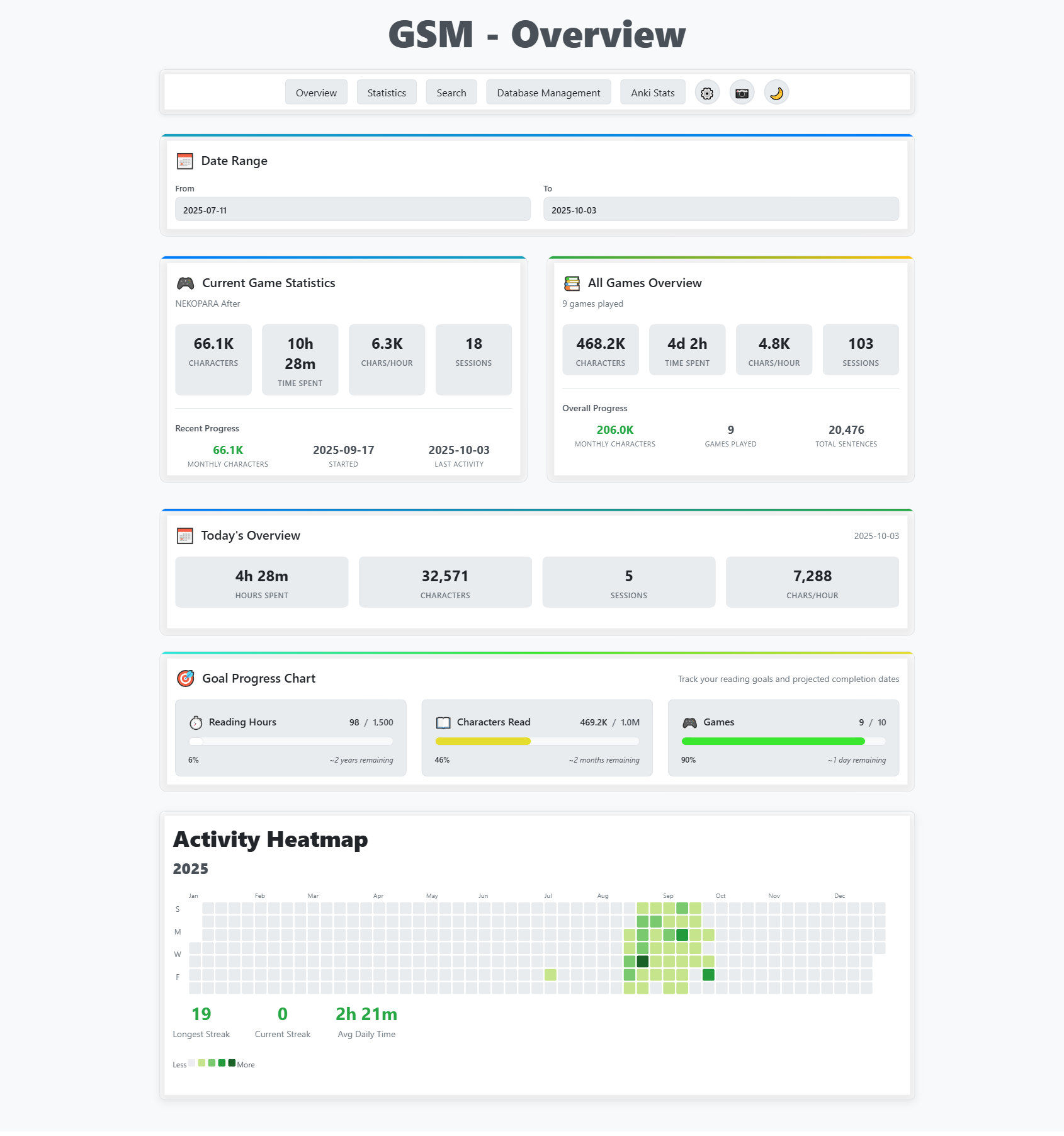1064x1136 pixels.
Task: Open the To date picker field
Action: (x=720, y=210)
